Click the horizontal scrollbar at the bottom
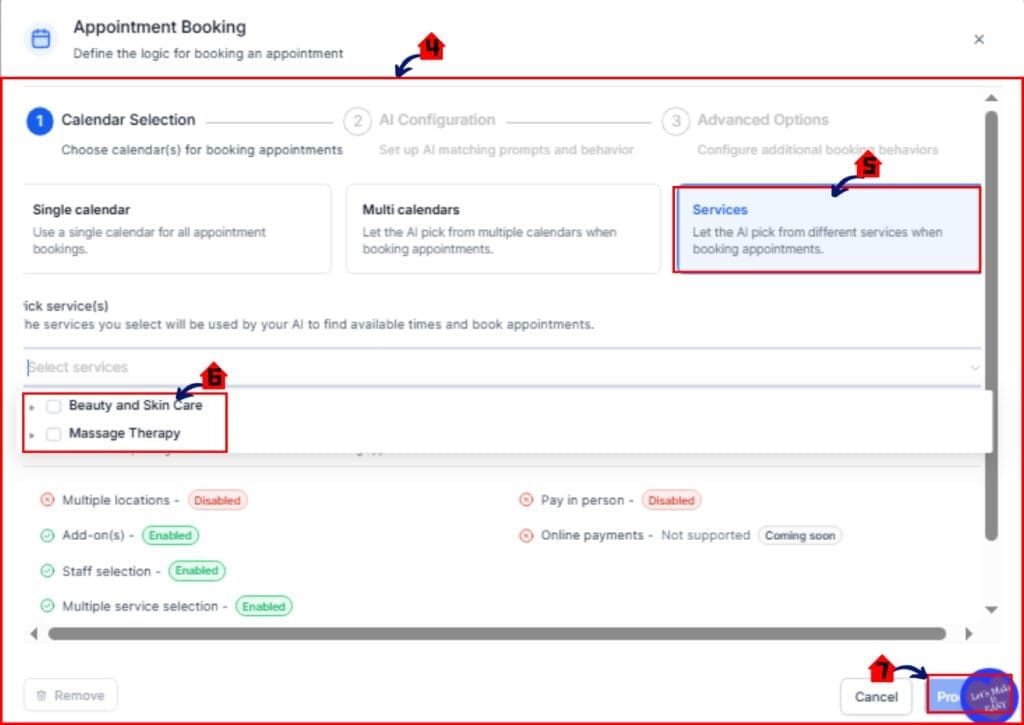The image size is (1024, 725). (496, 633)
